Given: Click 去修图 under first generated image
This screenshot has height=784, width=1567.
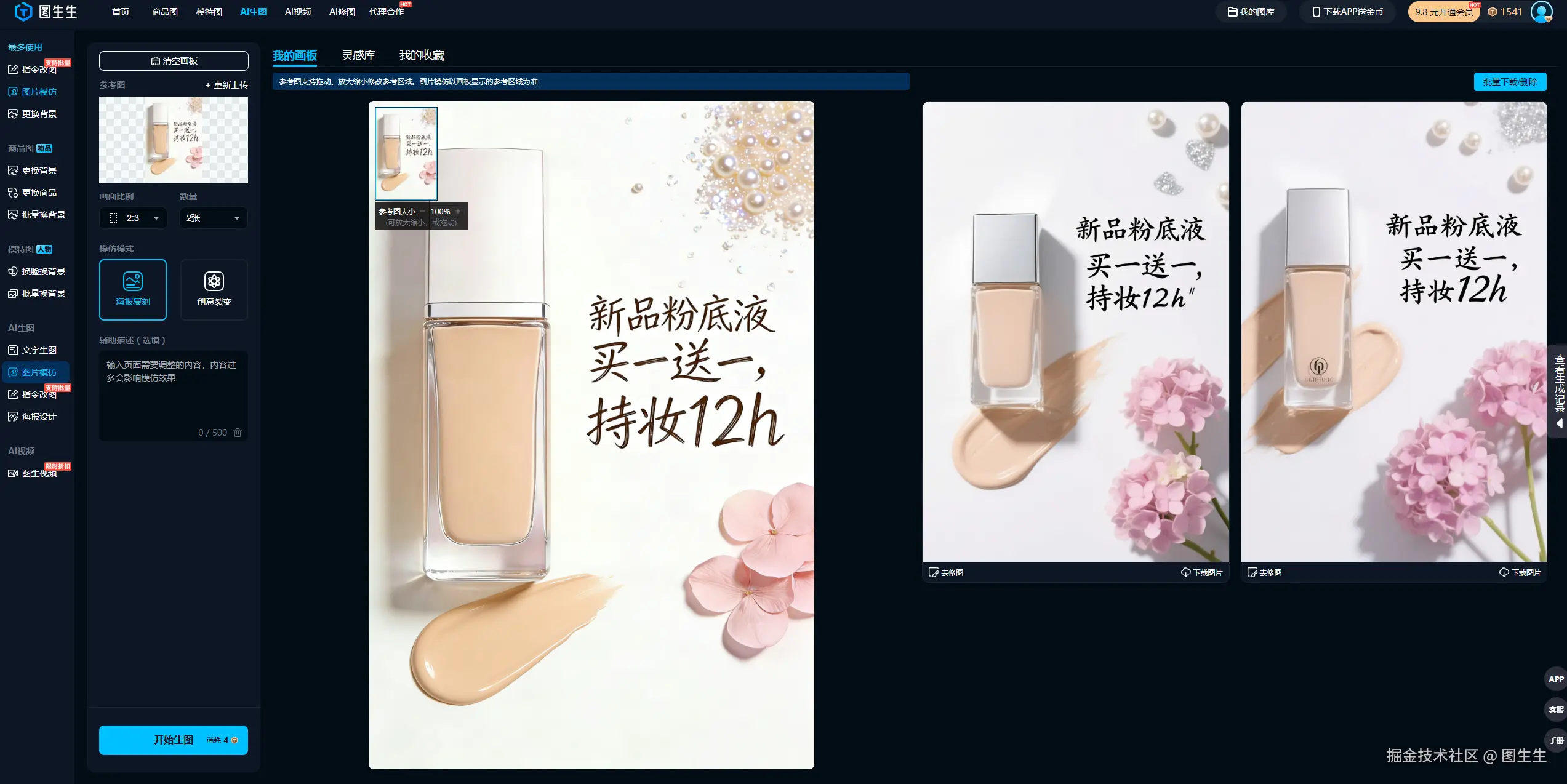Looking at the screenshot, I should pyautogui.click(x=946, y=572).
